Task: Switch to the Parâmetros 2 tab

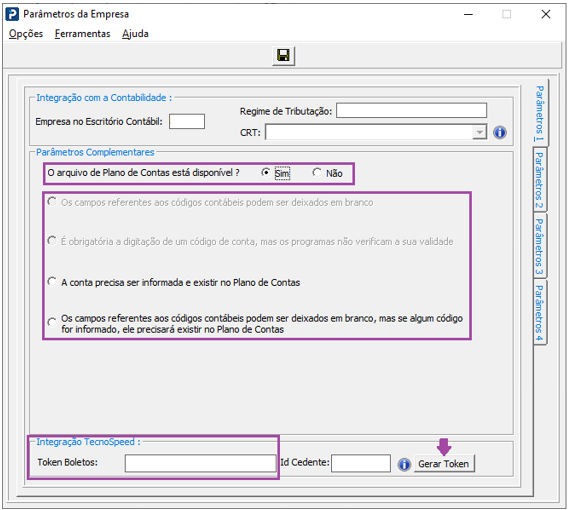Action: point(540,180)
